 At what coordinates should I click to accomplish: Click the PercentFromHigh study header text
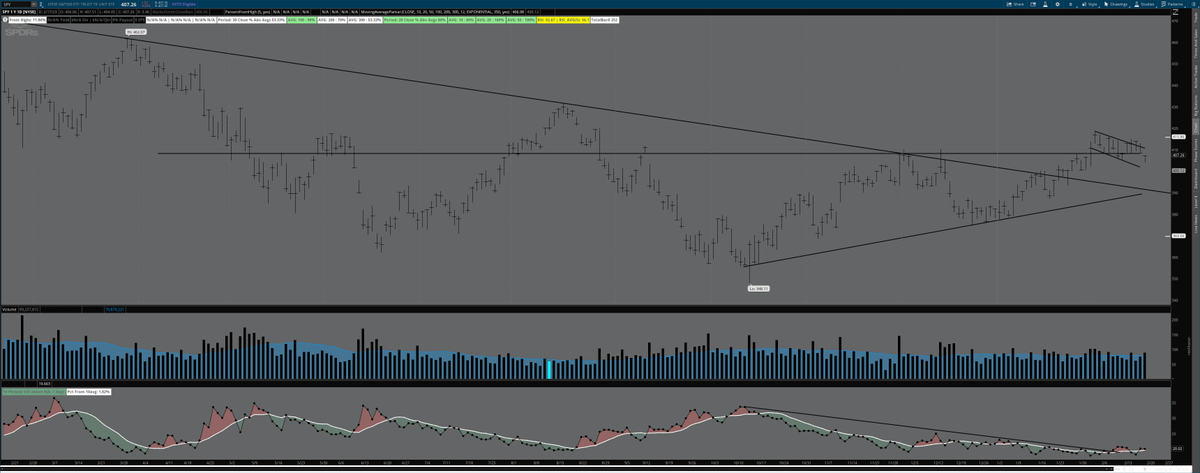[x=248, y=10]
